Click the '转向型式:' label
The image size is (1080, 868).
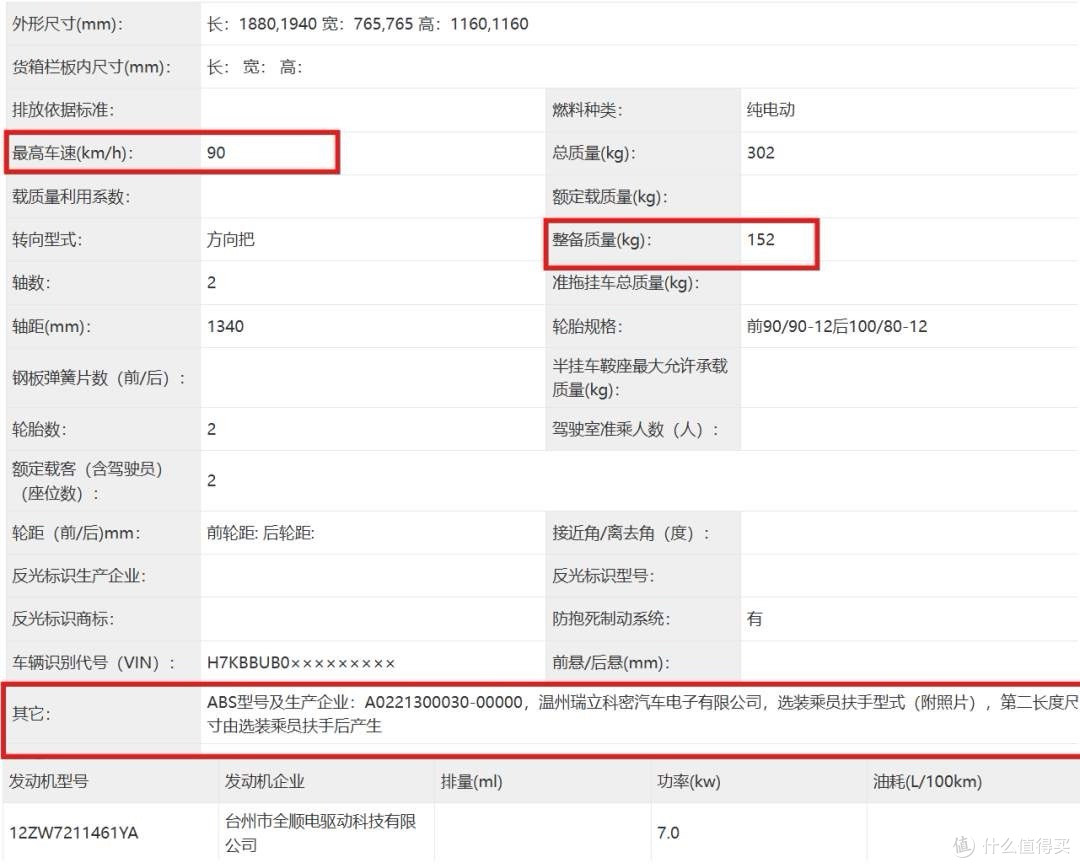tap(47, 240)
